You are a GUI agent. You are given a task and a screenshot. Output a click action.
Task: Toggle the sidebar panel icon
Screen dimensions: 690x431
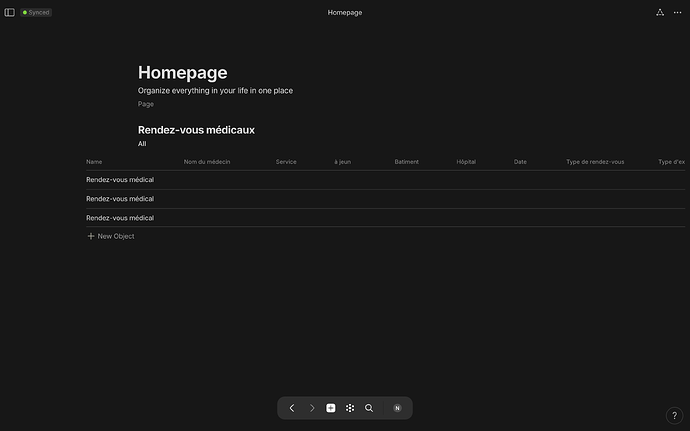(x=9, y=12)
